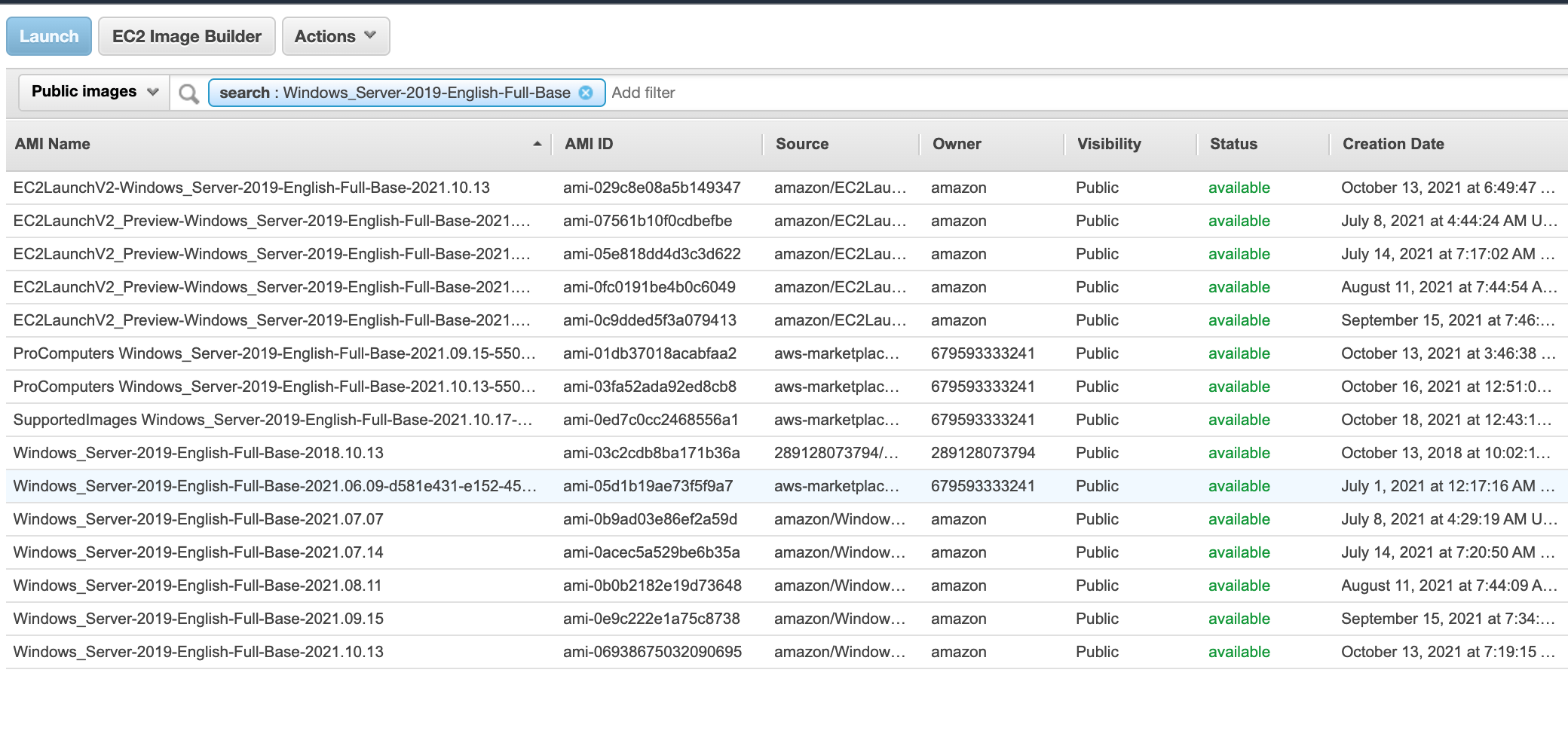Click owner 289128073794 cell
Image resolution: width=1568 pixels, height=737 pixels.
[x=983, y=453]
